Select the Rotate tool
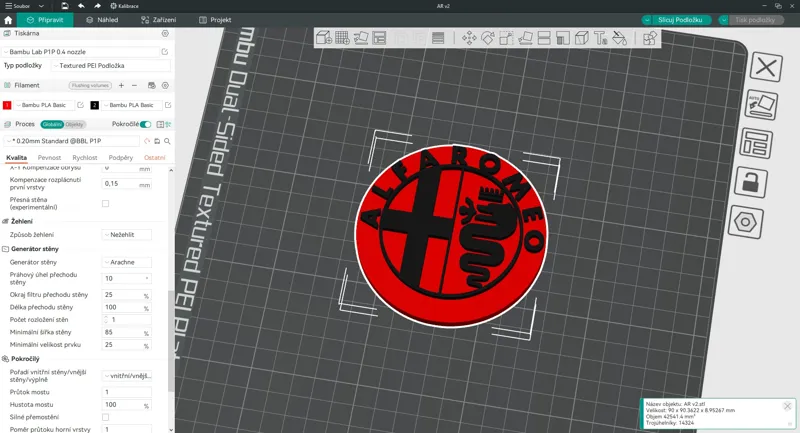Screen dimensions: 800x433 (x=488, y=38)
